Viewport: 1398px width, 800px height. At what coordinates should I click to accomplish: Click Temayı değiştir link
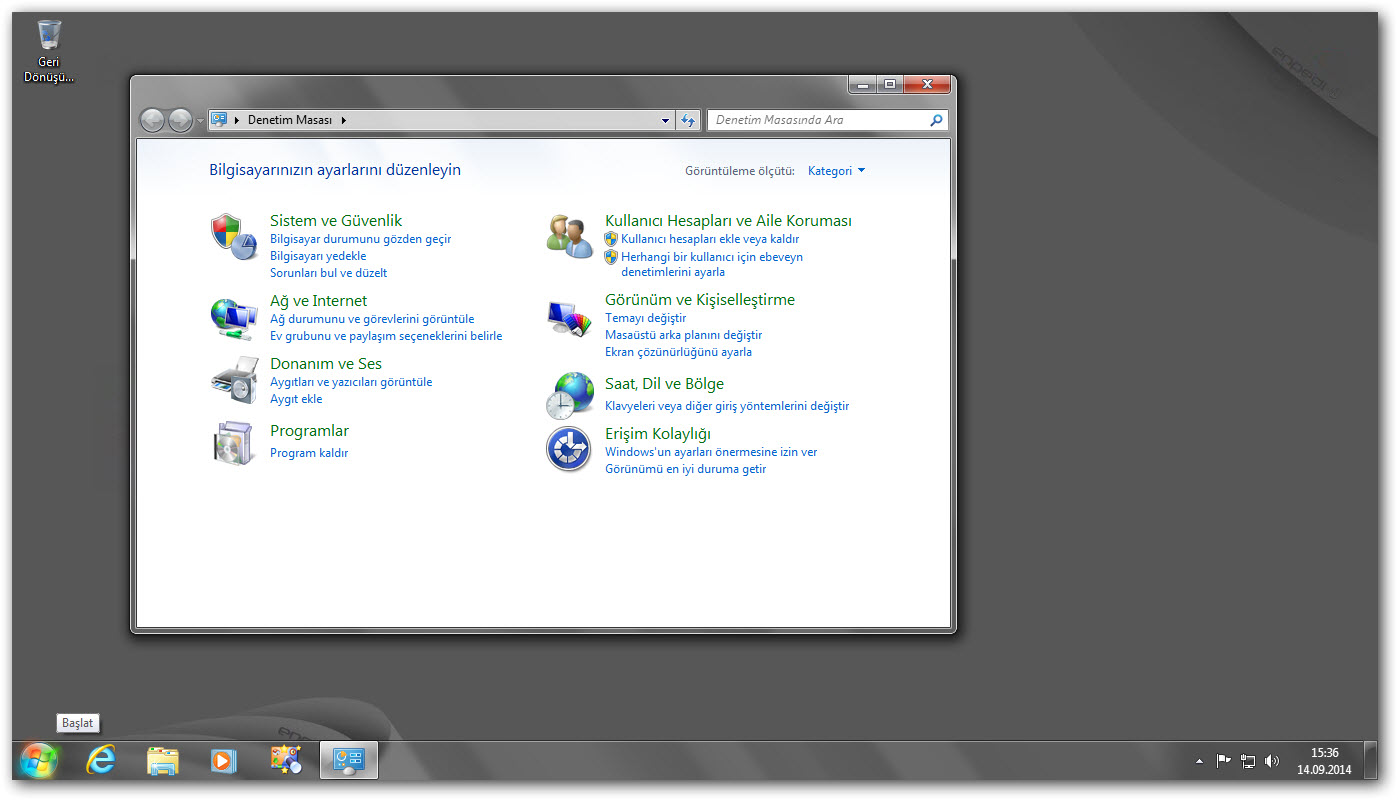(645, 318)
